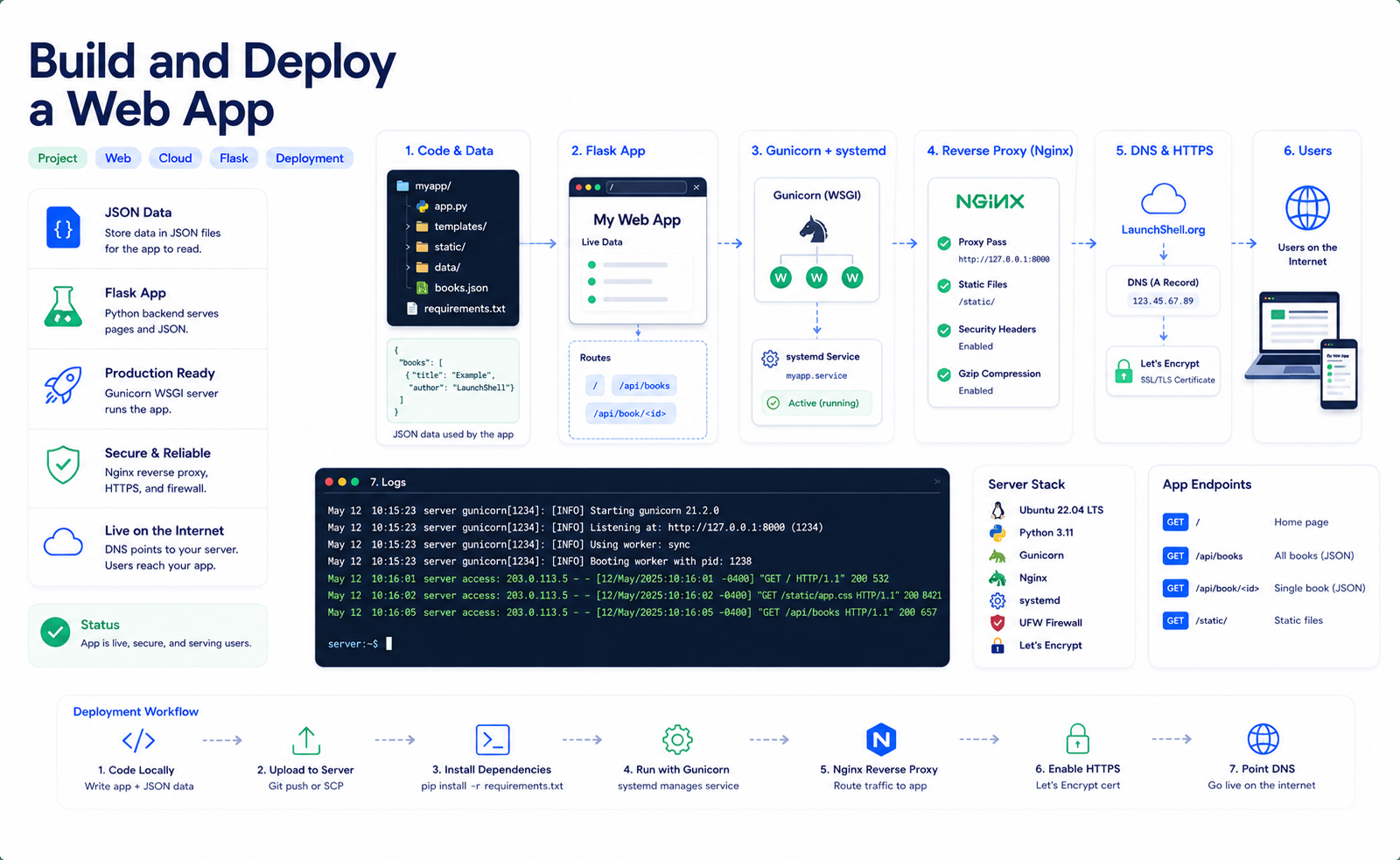
Task: Click the Static Files green checkmark
Action: (944, 286)
